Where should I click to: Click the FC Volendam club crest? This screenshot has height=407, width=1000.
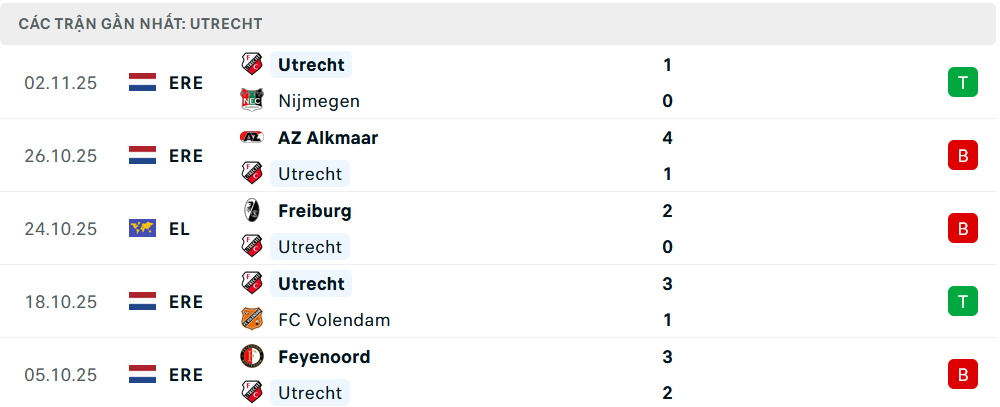point(251,320)
